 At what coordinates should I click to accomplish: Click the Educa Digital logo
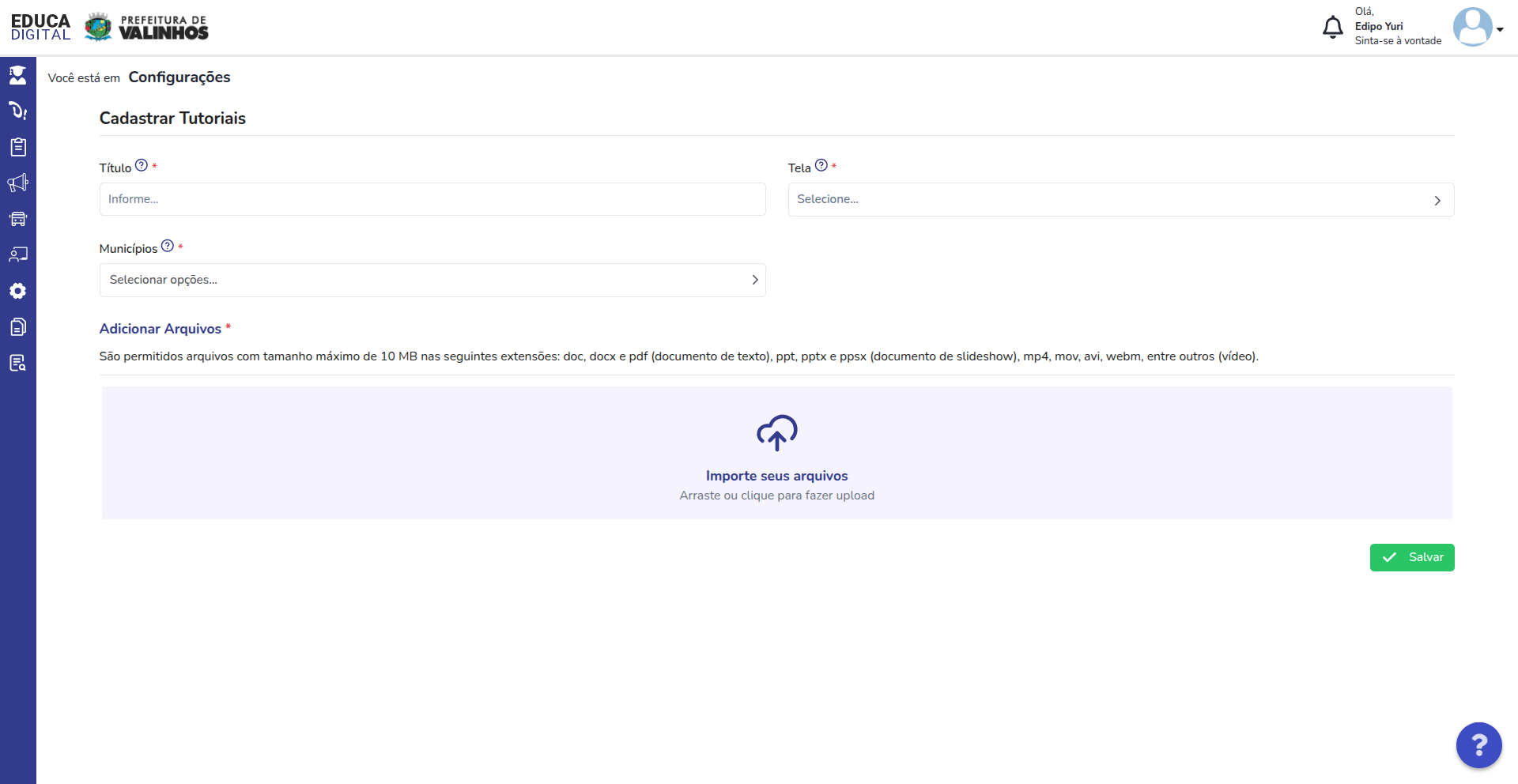click(40, 27)
